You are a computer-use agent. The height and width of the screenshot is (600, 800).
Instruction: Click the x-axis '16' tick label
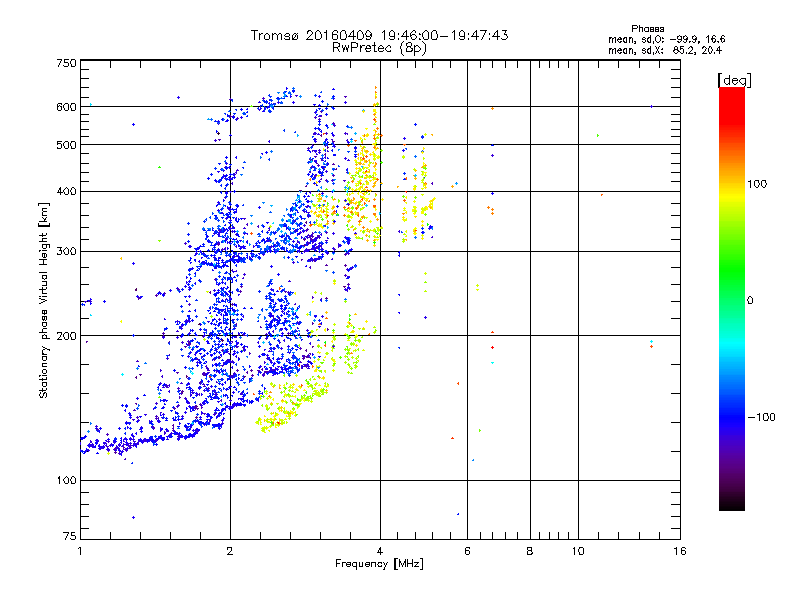[x=680, y=551]
